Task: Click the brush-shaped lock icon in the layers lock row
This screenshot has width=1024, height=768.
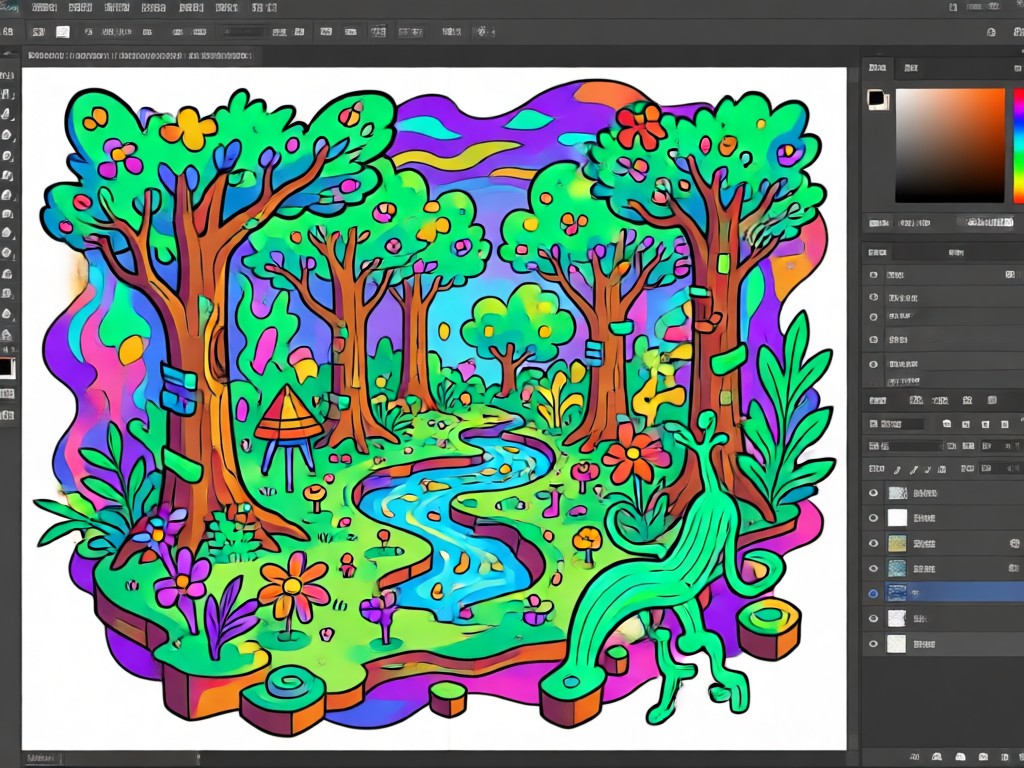Action: pyautogui.click(x=914, y=469)
